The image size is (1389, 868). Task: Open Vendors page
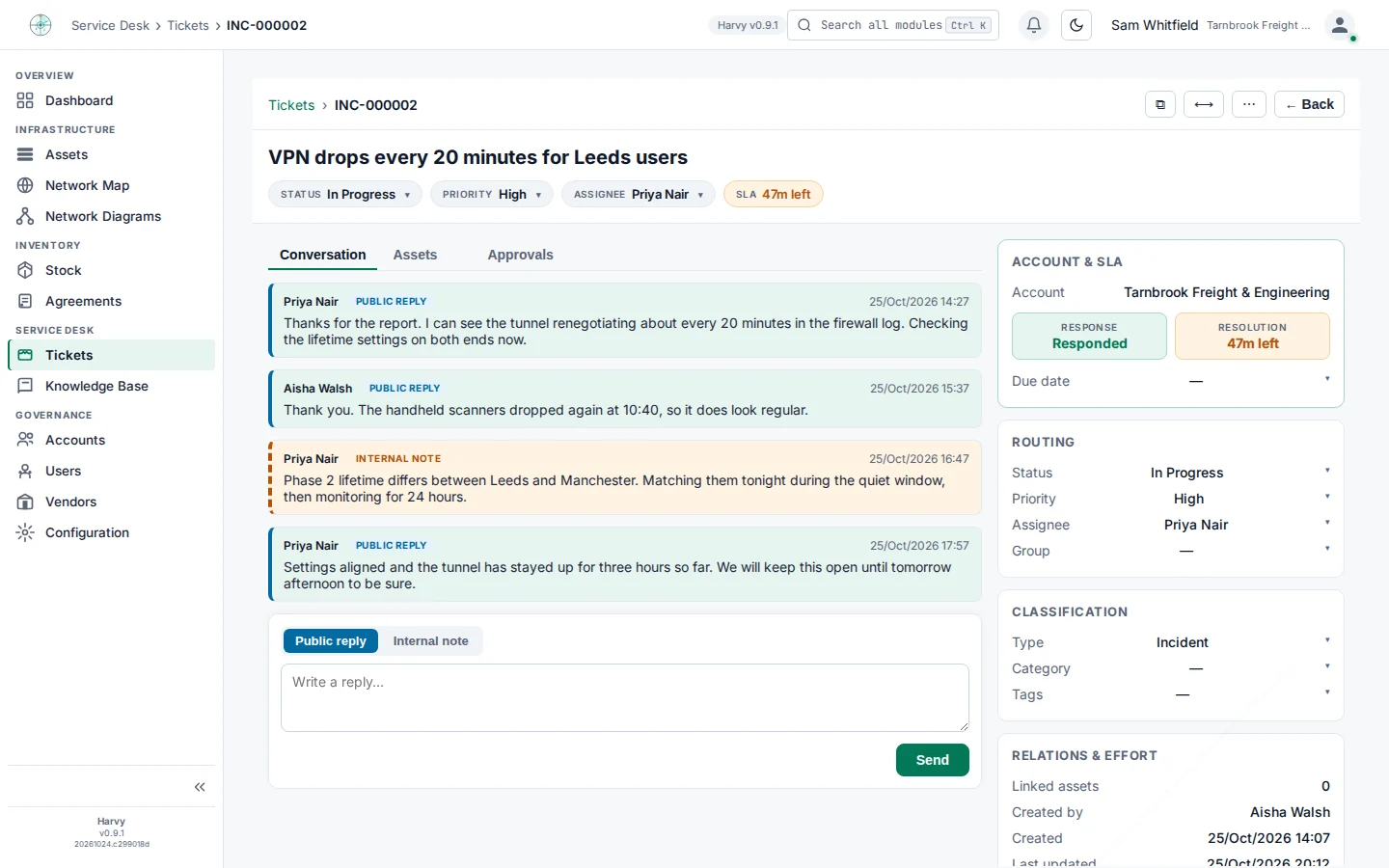[x=111, y=502]
